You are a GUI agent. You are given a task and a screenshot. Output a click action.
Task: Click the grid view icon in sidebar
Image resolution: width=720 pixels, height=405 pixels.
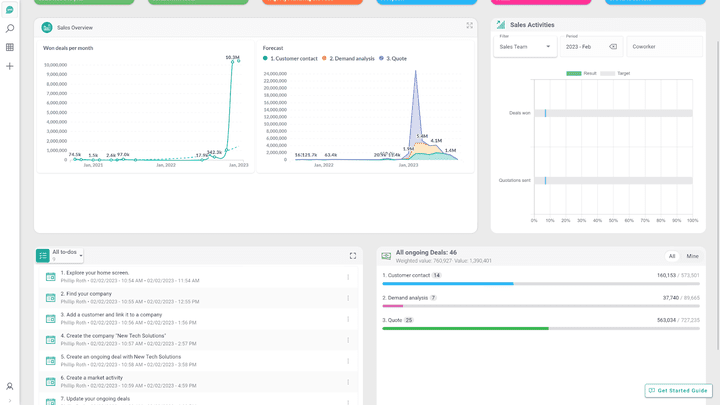pos(10,47)
